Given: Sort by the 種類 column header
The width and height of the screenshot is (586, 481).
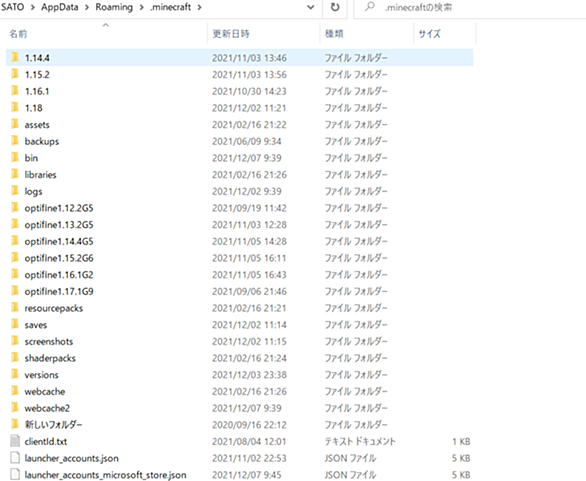Looking at the screenshot, I should coord(334,34).
